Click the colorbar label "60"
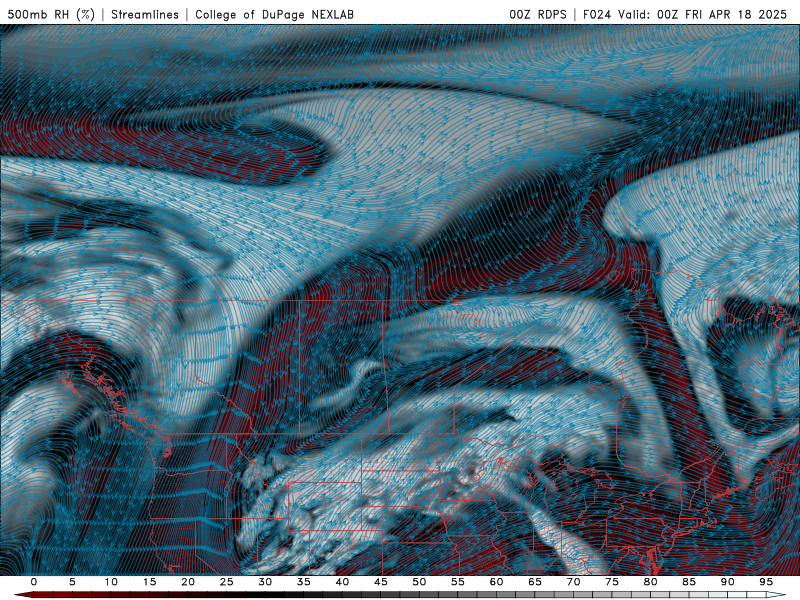This screenshot has width=800, height=600. (x=496, y=582)
